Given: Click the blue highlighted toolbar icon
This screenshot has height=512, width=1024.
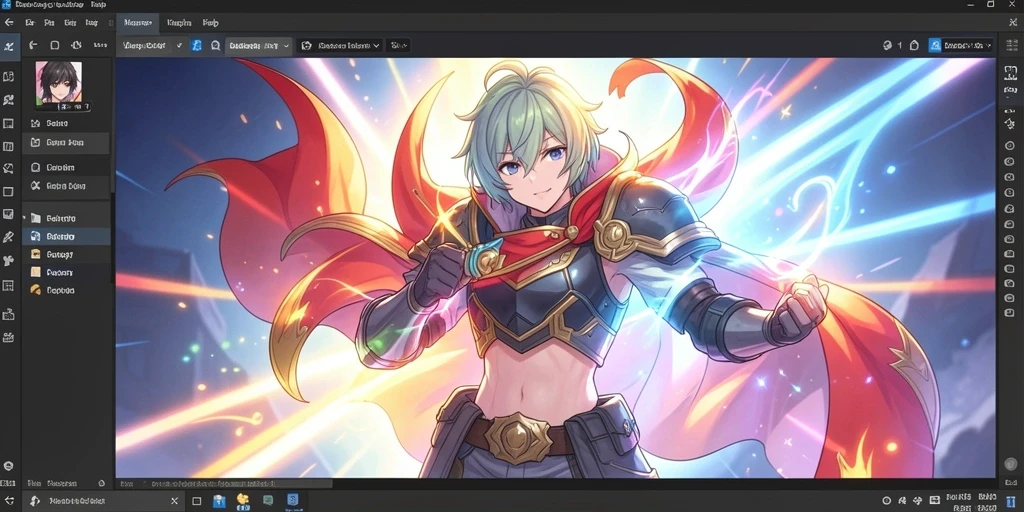Looking at the screenshot, I should coord(197,46).
